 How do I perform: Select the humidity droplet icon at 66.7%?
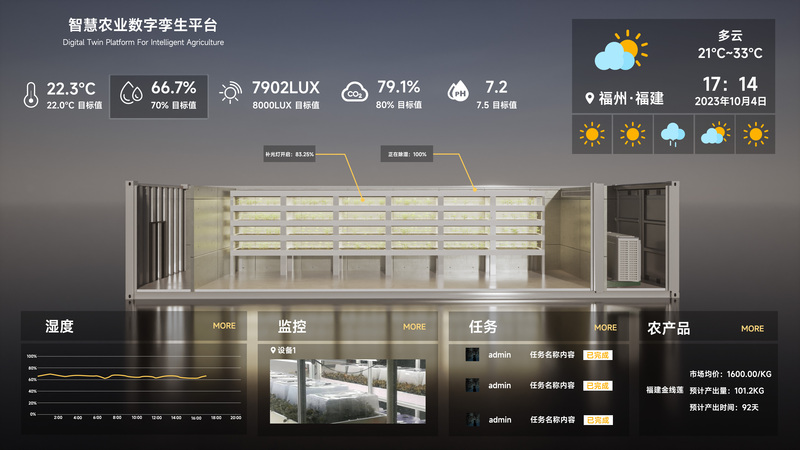[x=130, y=95]
